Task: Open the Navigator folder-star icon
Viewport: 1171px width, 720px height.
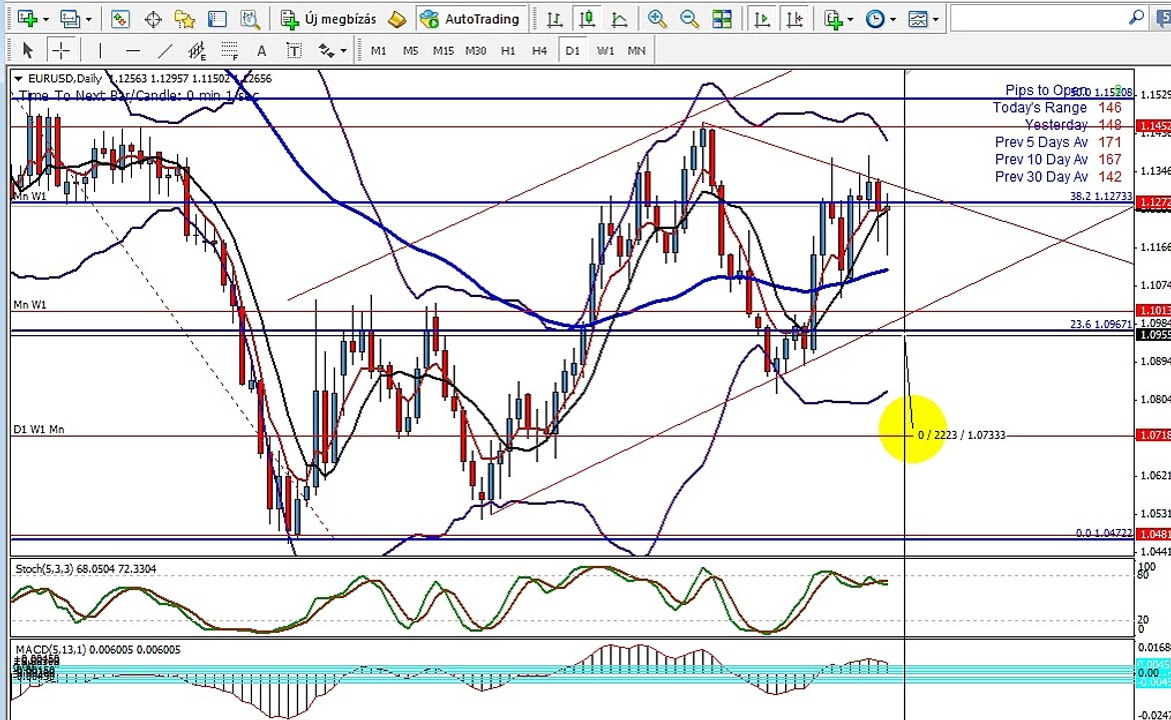Action: tap(184, 19)
